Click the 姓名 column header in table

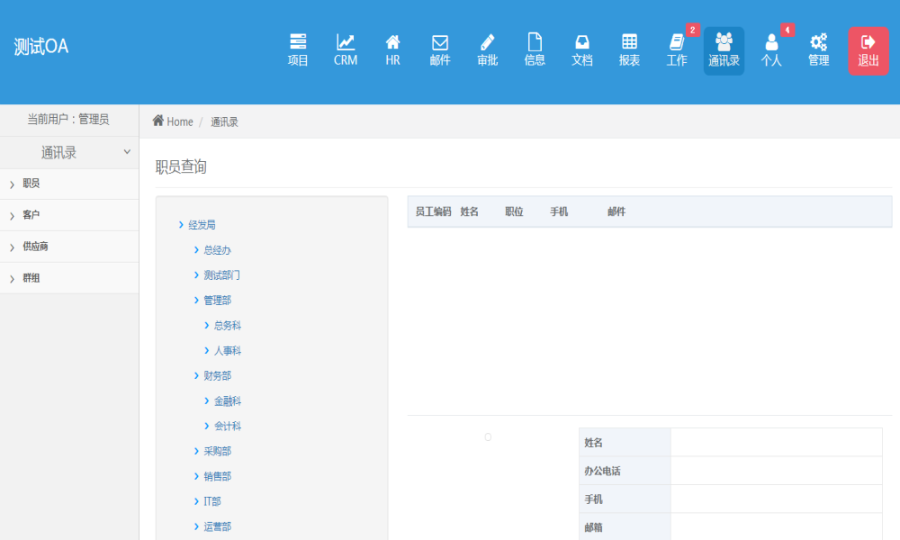(x=470, y=212)
